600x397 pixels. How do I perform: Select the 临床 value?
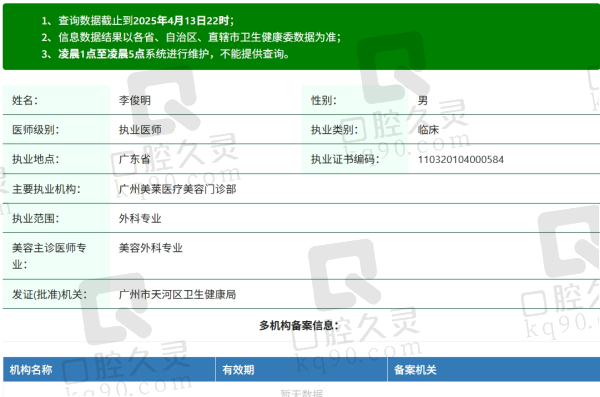click(428, 130)
